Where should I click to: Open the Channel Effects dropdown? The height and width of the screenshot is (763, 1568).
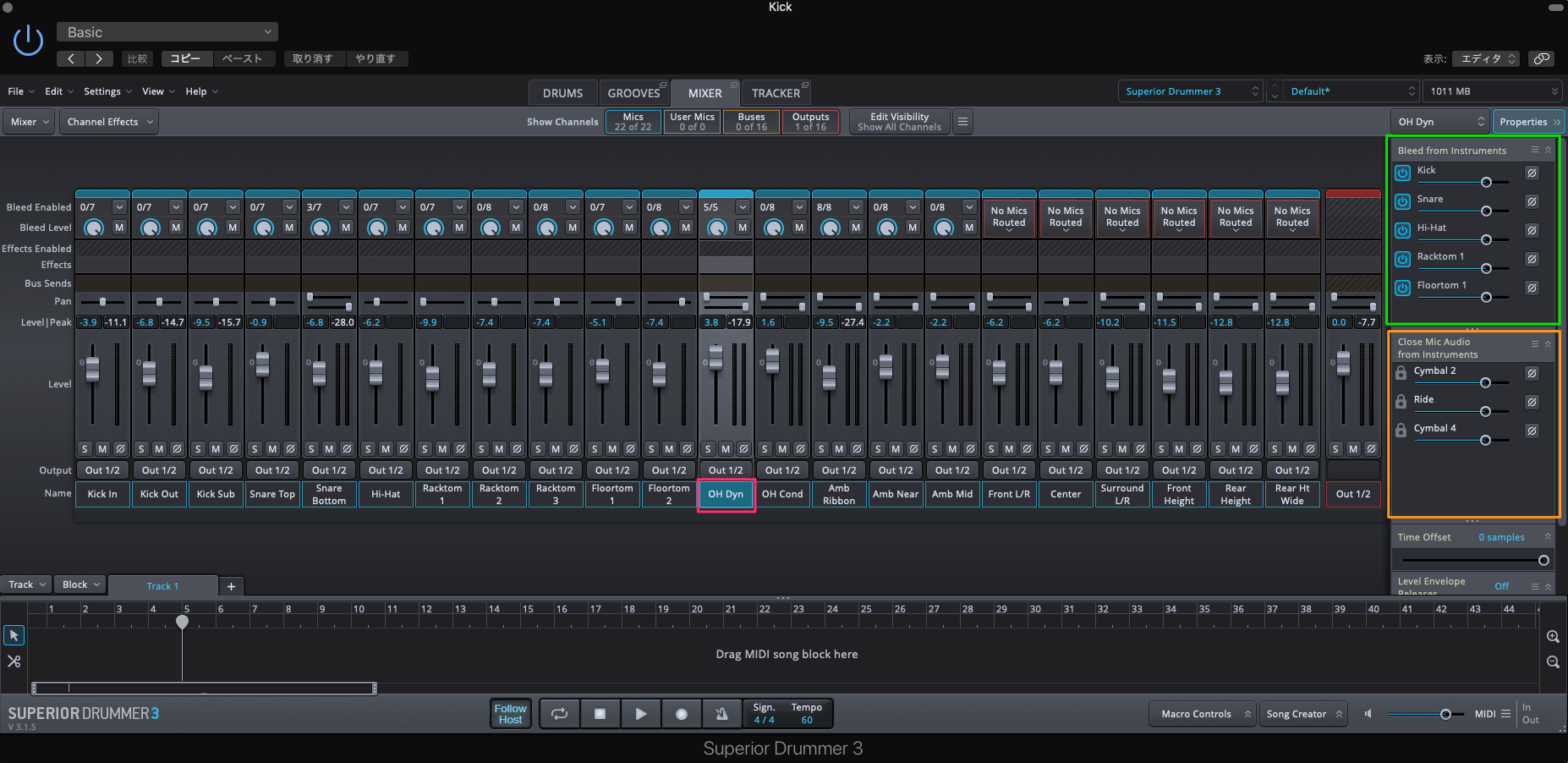point(110,122)
